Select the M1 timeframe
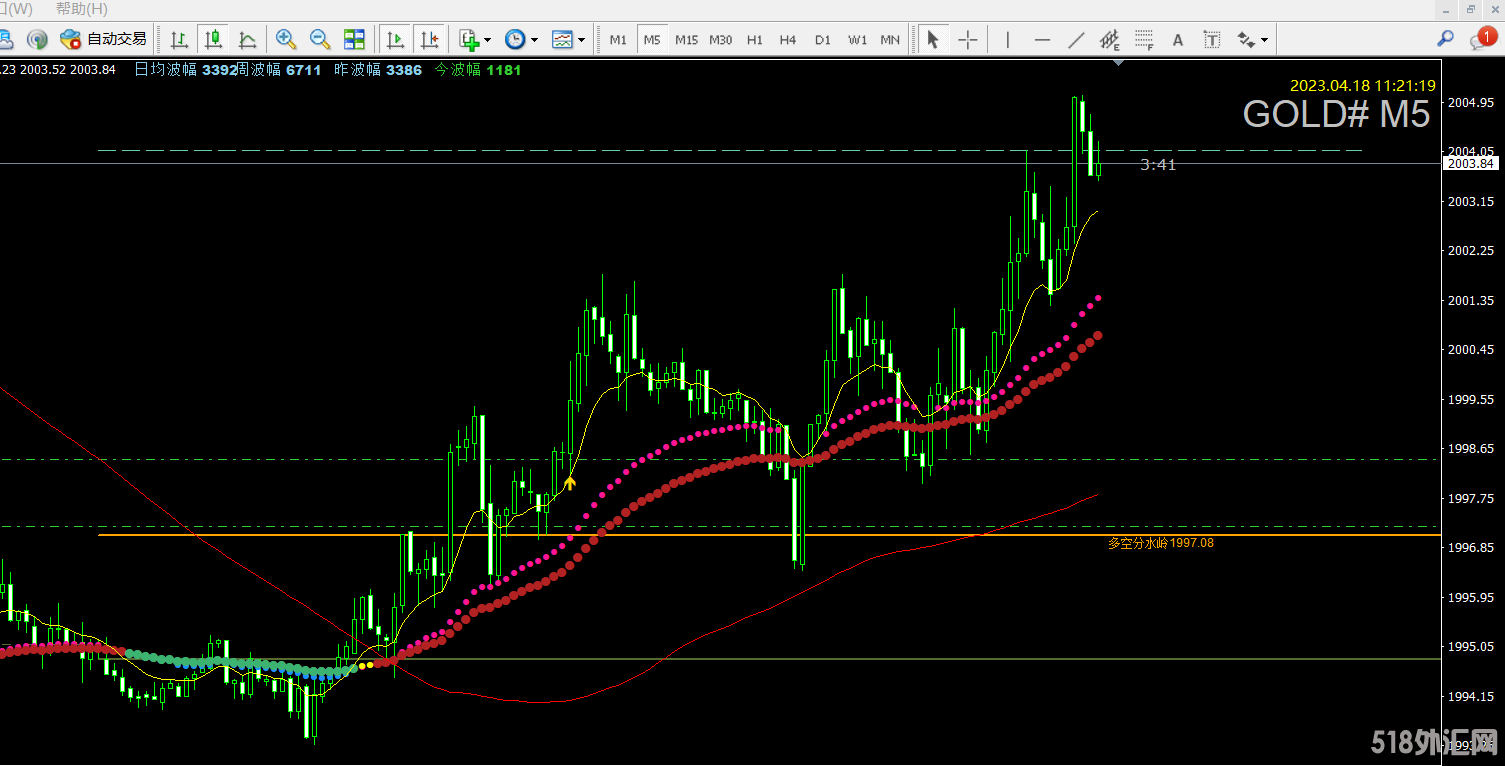This screenshot has height=766, width=1505. point(618,40)
